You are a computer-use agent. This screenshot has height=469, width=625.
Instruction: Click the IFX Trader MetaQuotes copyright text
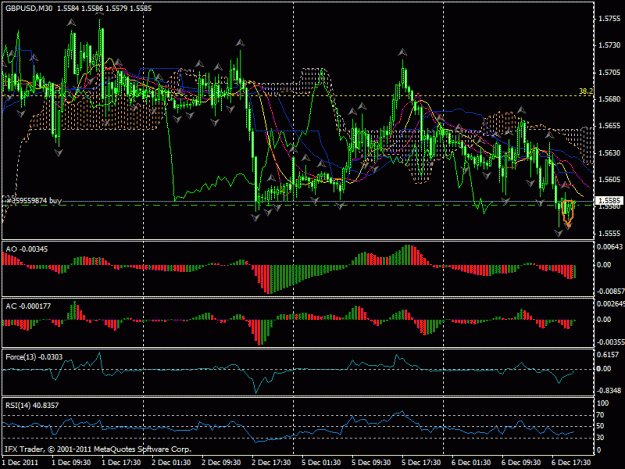(98, 449)
